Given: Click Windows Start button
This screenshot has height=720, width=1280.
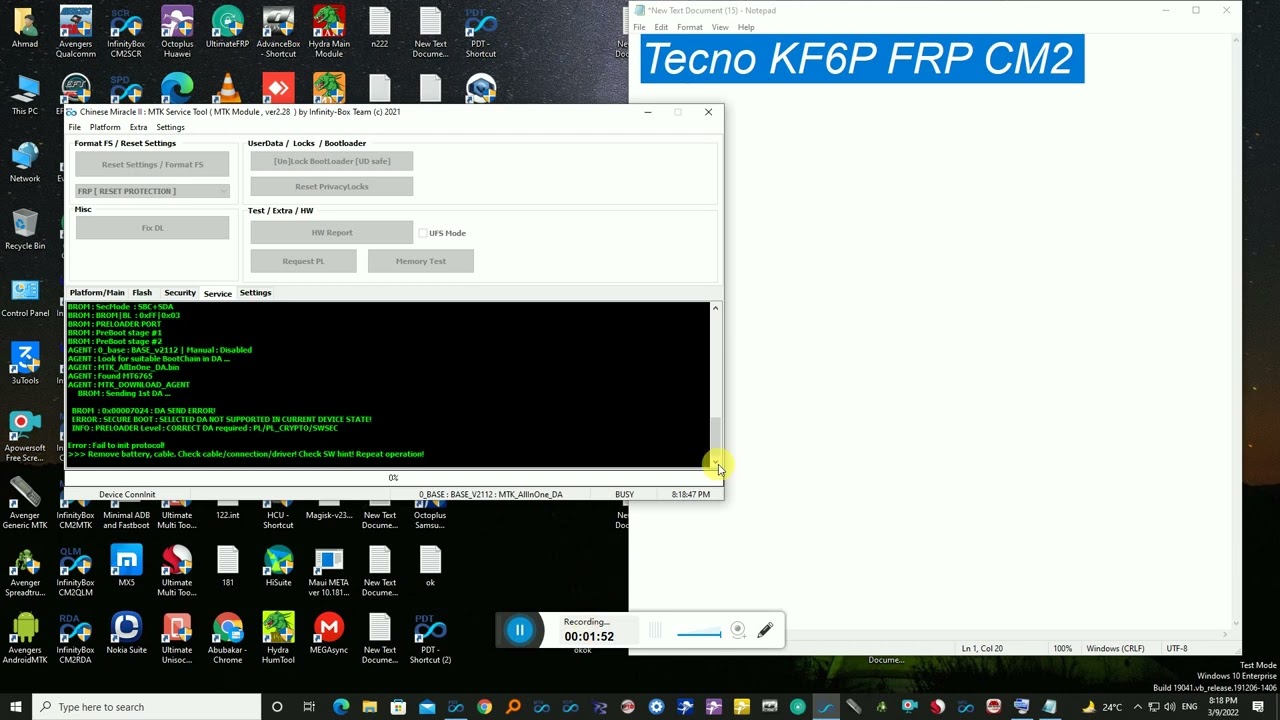Looking at the screenshot, I should (15, 707).
